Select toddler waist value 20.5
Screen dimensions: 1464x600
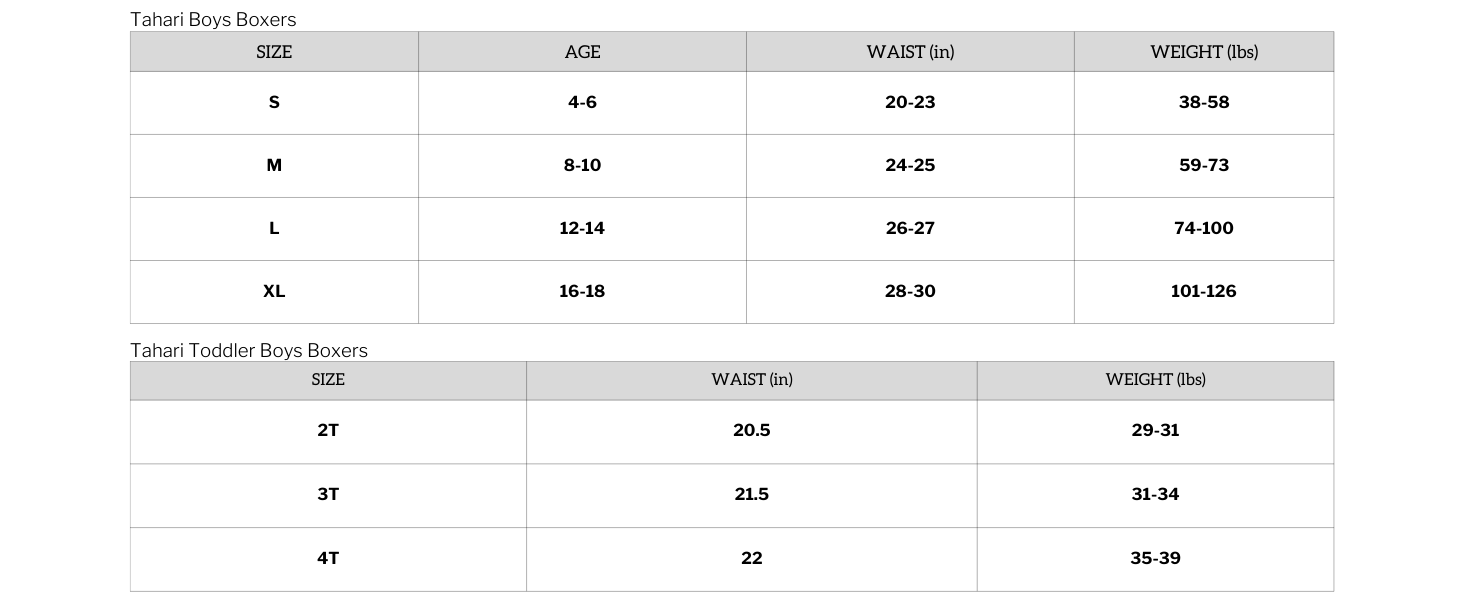752,432
